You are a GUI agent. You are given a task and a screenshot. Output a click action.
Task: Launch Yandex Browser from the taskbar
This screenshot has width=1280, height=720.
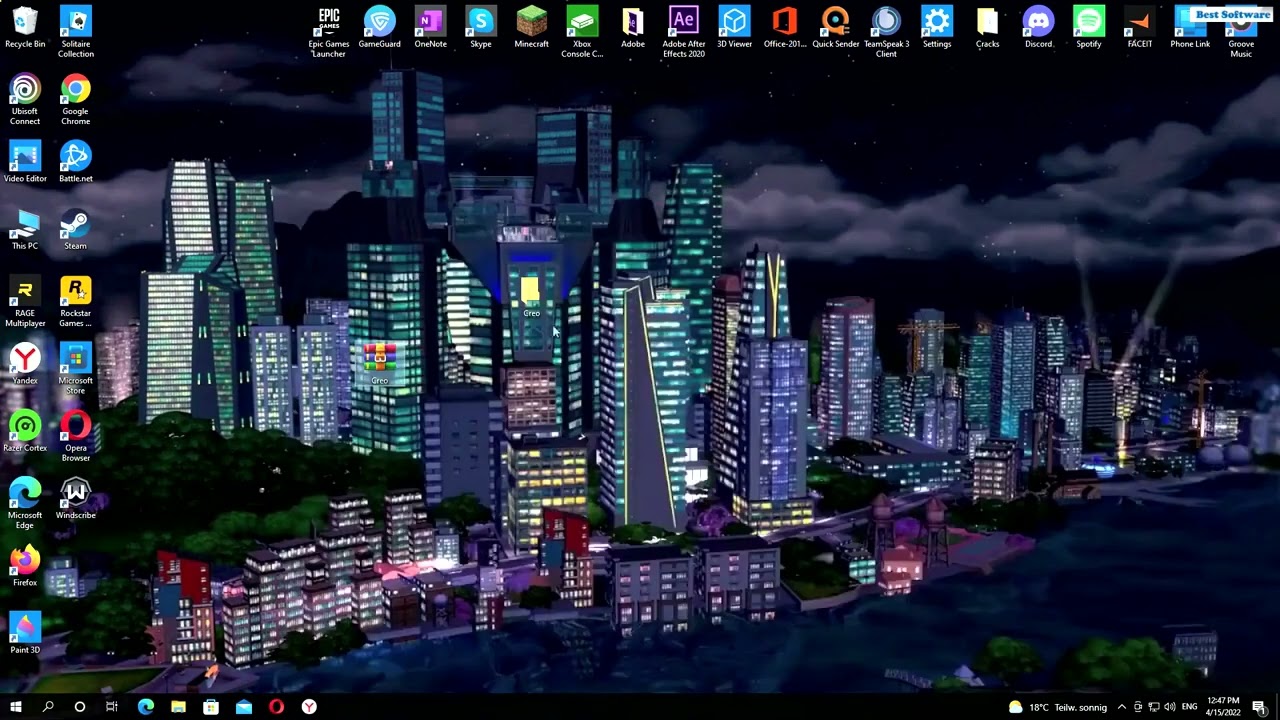(309, 707)
